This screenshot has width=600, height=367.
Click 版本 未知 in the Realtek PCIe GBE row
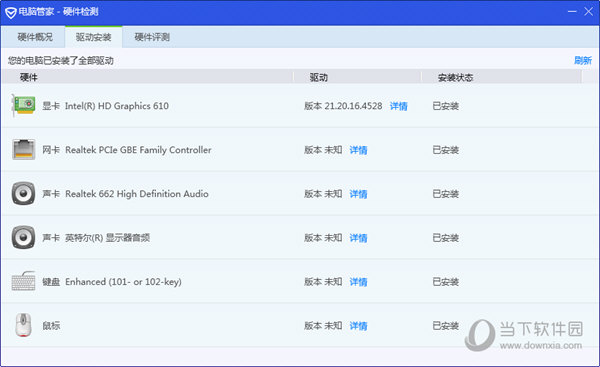click(323, 150)
